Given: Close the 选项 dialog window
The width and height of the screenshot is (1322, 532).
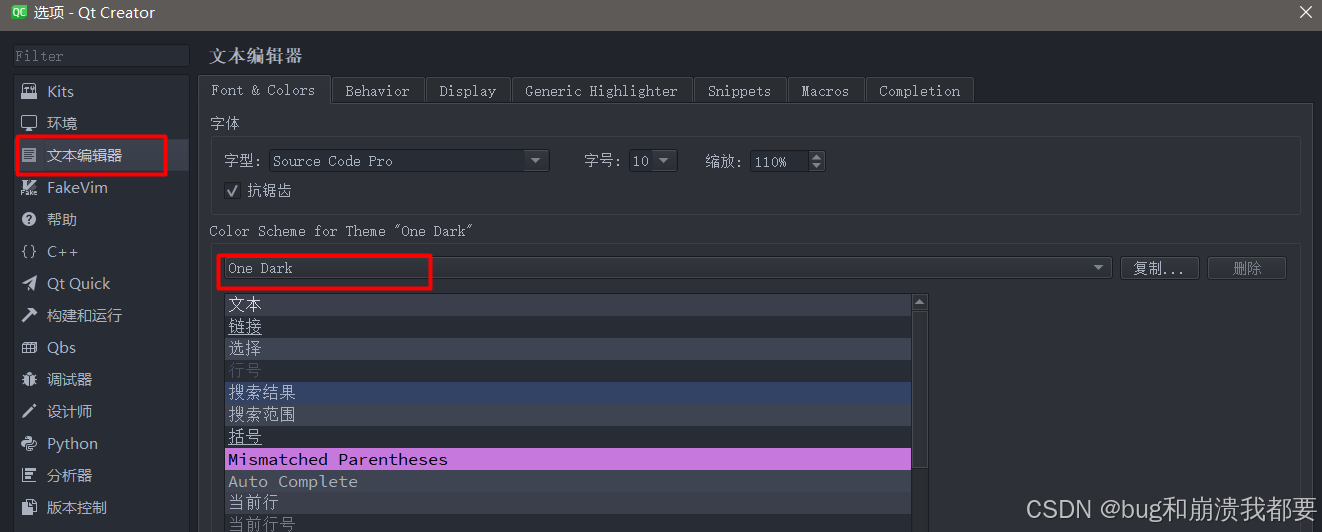Looking at the screenshot, I should pos(1305,12).
